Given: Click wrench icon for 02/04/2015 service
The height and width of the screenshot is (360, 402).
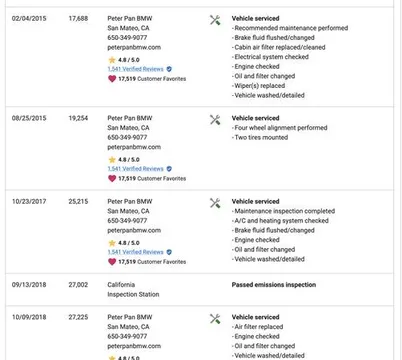Looking at the screenshot, I should tap(215, 20).
